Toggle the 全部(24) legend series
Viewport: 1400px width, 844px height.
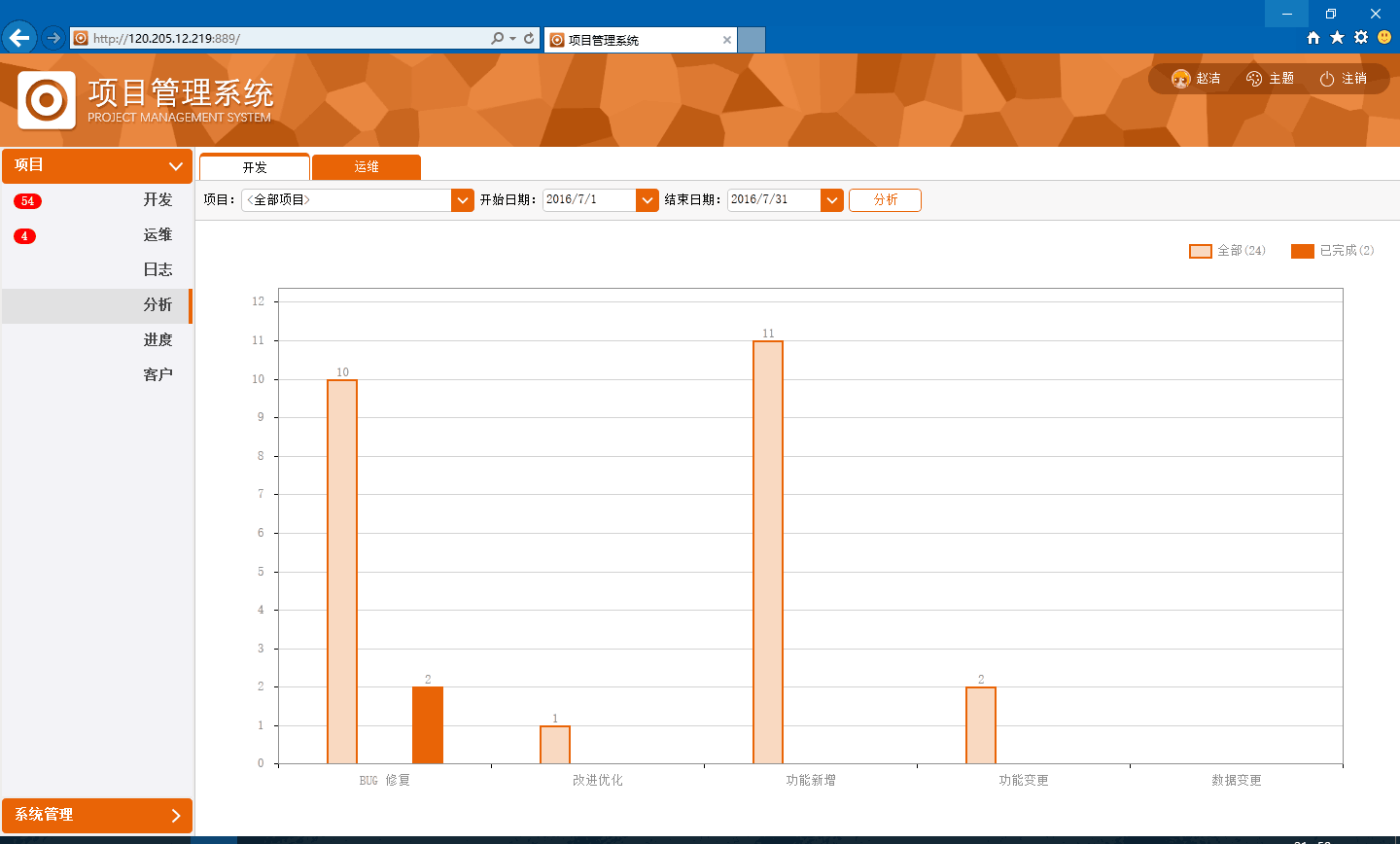(1227, 251)
